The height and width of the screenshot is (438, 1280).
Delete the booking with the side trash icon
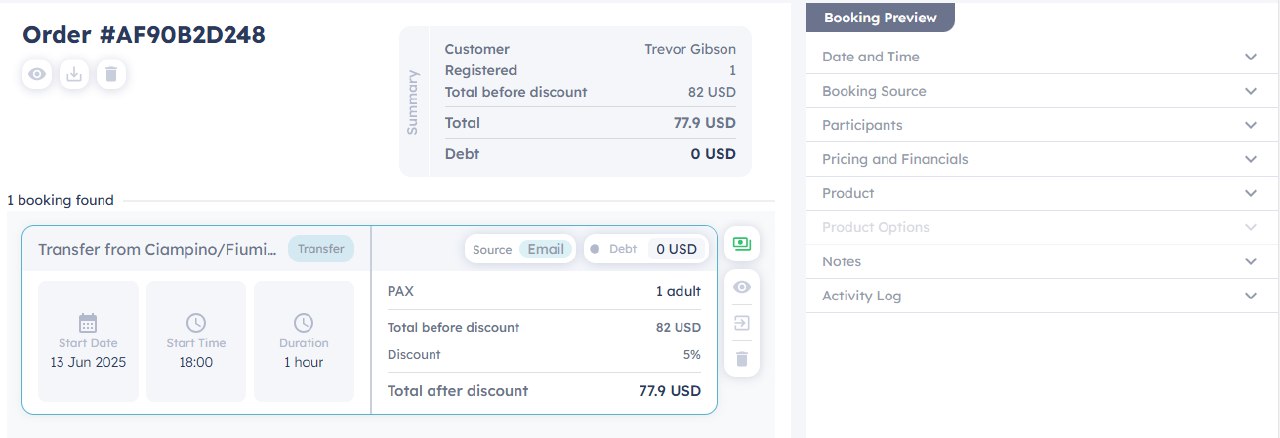tap(742, 358)
